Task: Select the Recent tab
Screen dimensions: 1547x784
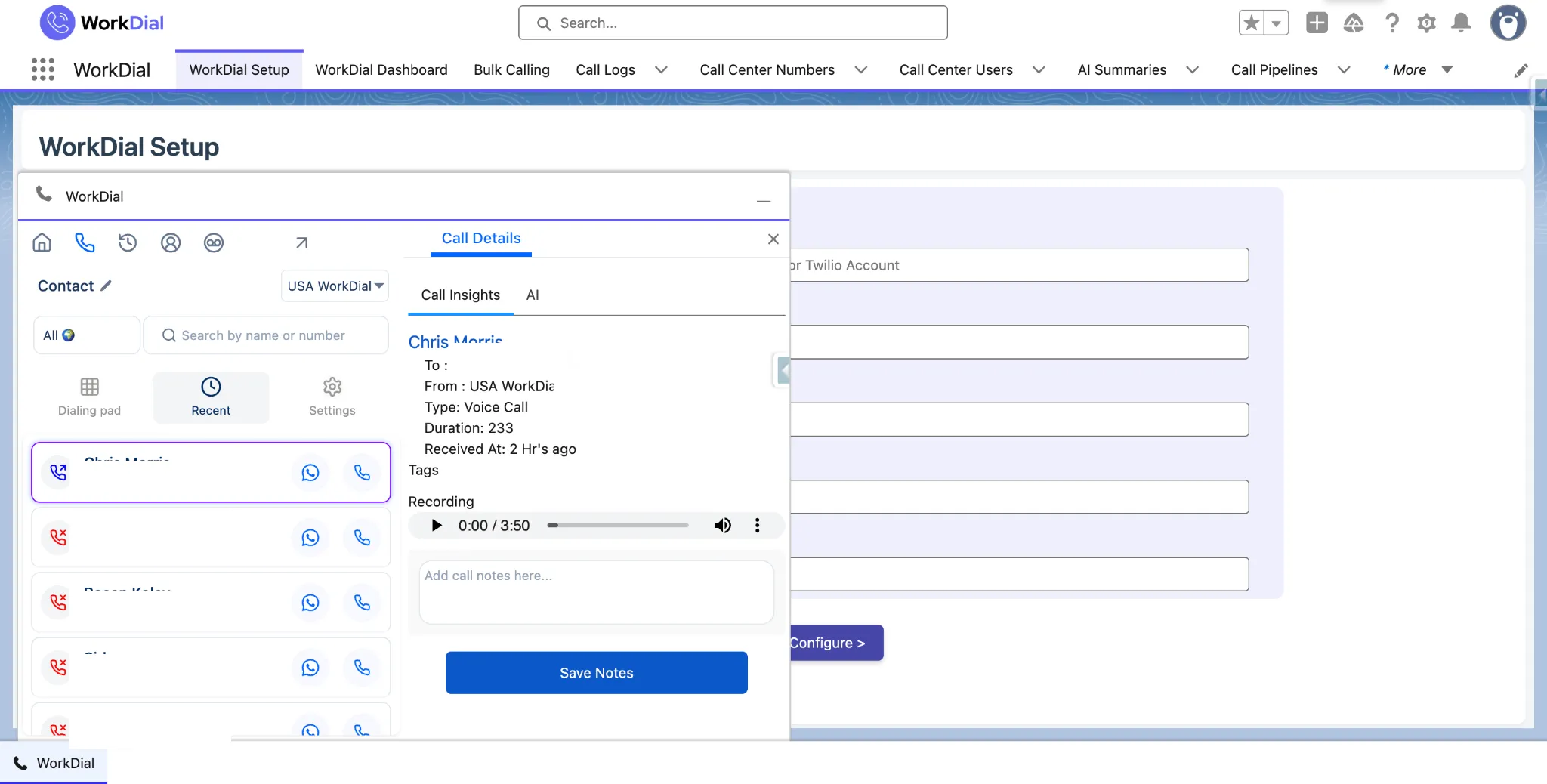Action: (x=211, y=397)
